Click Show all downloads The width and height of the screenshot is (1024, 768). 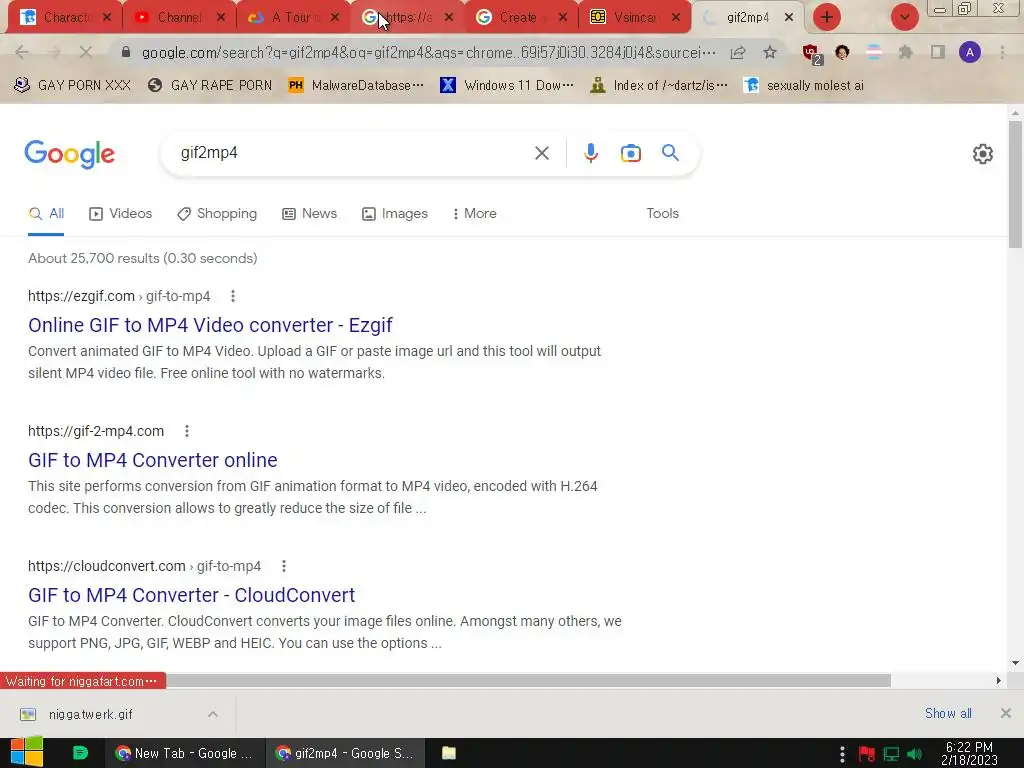click(948, 713)
